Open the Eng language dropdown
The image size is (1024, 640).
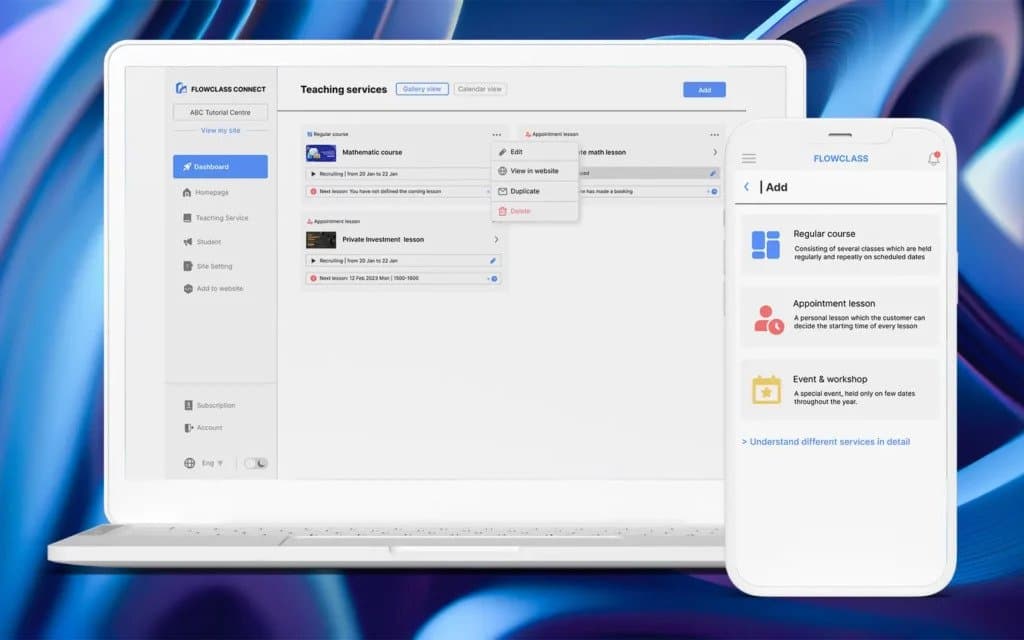pos(212,463)
